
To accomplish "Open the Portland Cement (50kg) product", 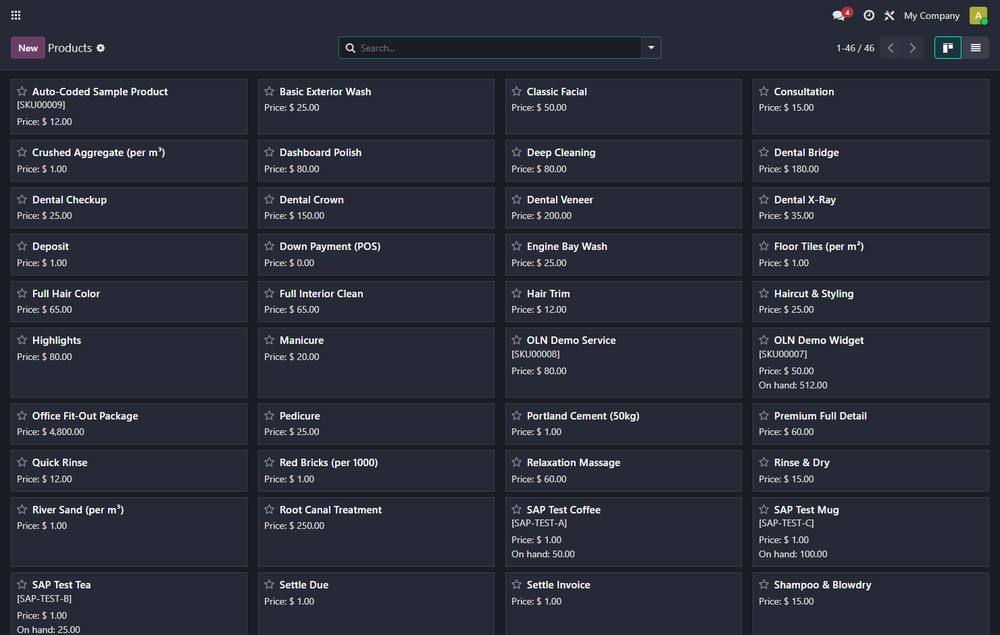I will click(624, 423).
